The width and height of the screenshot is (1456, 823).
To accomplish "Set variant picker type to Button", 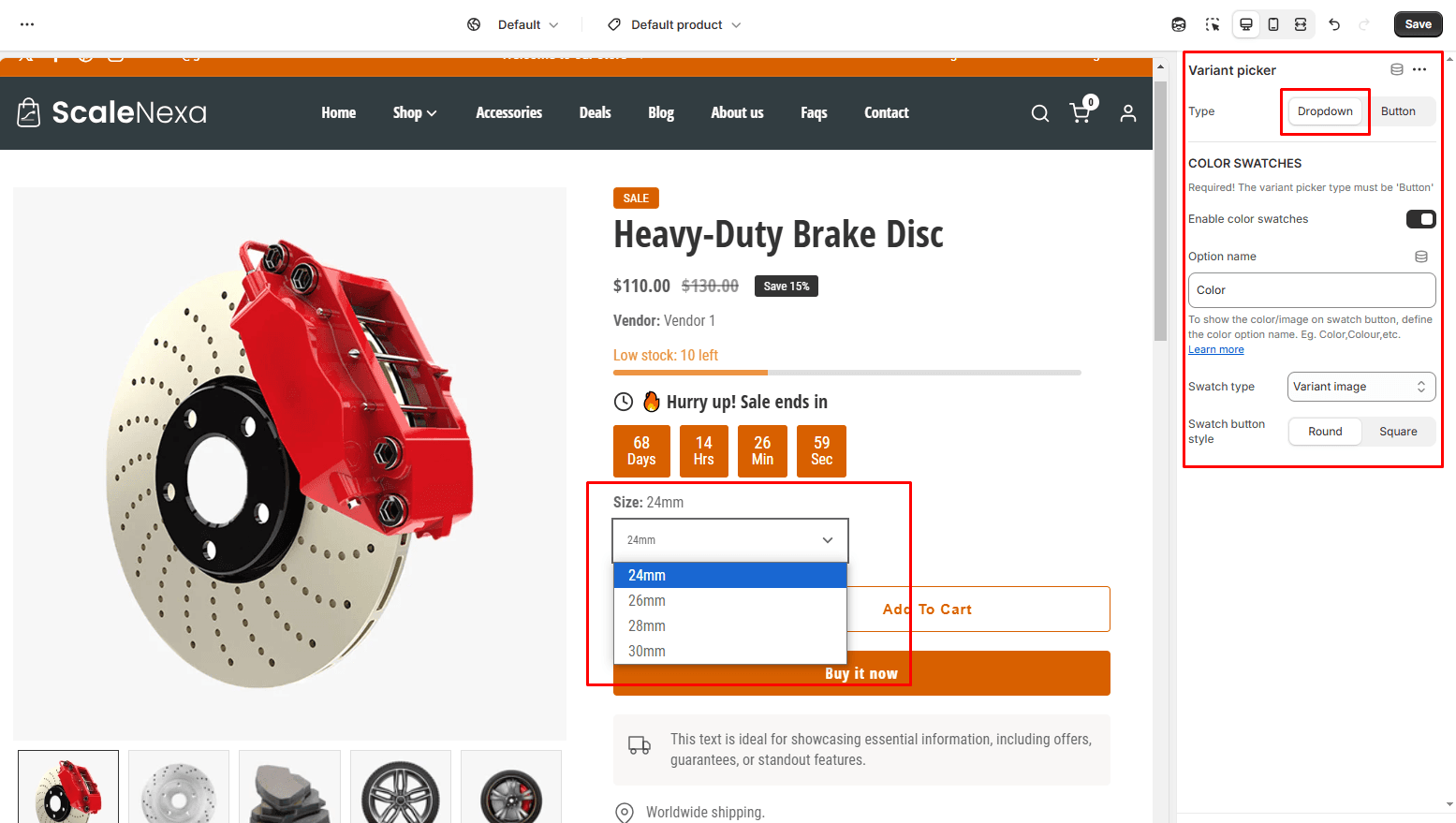I will pyautogui.click(x=1398, y=111).
